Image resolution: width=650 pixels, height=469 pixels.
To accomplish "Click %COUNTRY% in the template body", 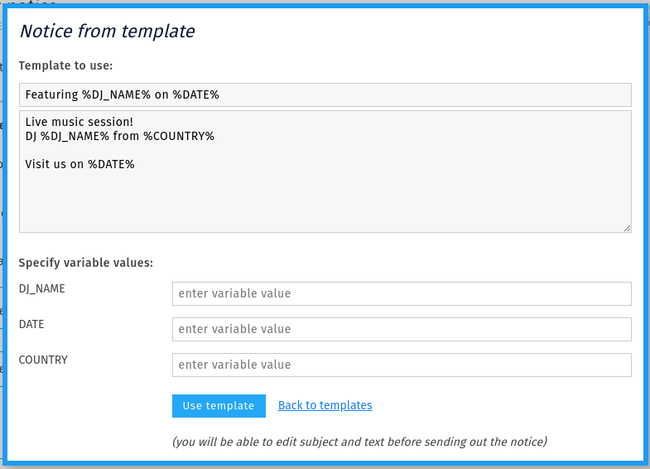I will tap(179, 136).
